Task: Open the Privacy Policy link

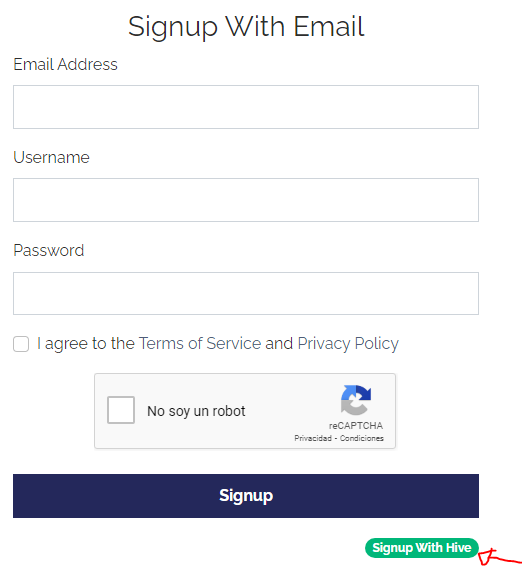Action: (x=348, y=343)
